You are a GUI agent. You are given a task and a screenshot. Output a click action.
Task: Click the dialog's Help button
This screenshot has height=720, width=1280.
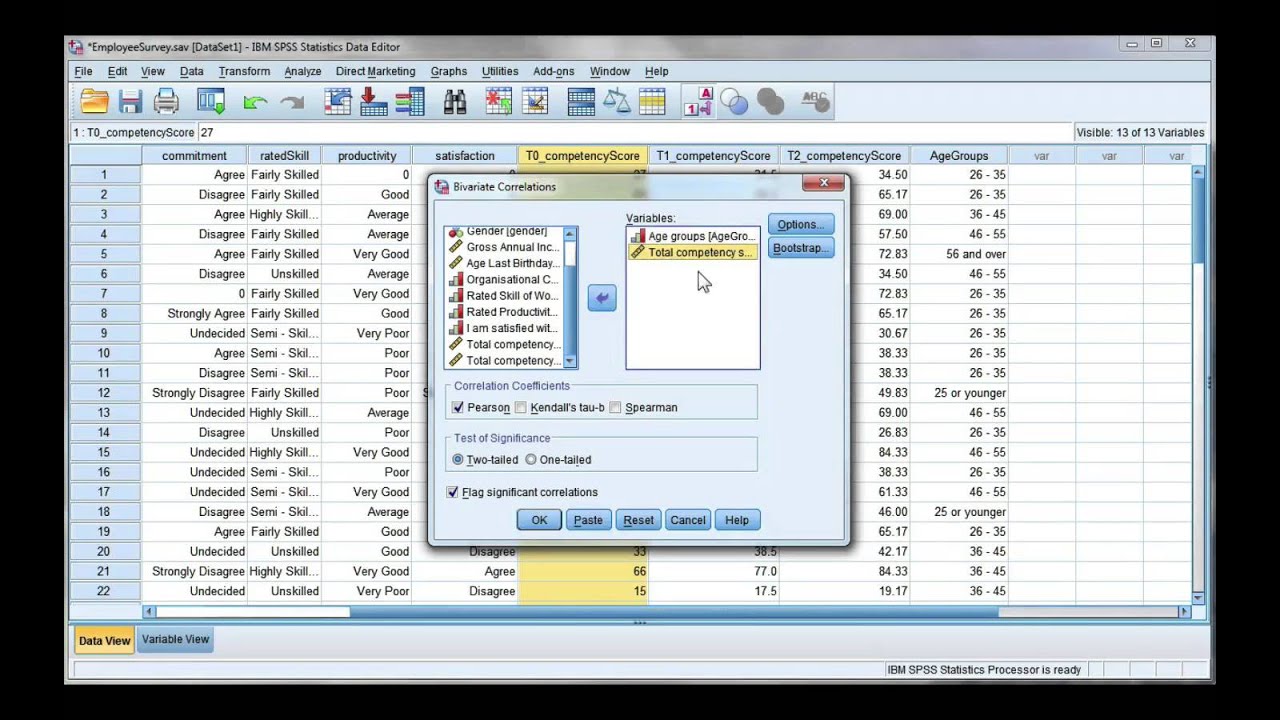[x=737, y=520]
